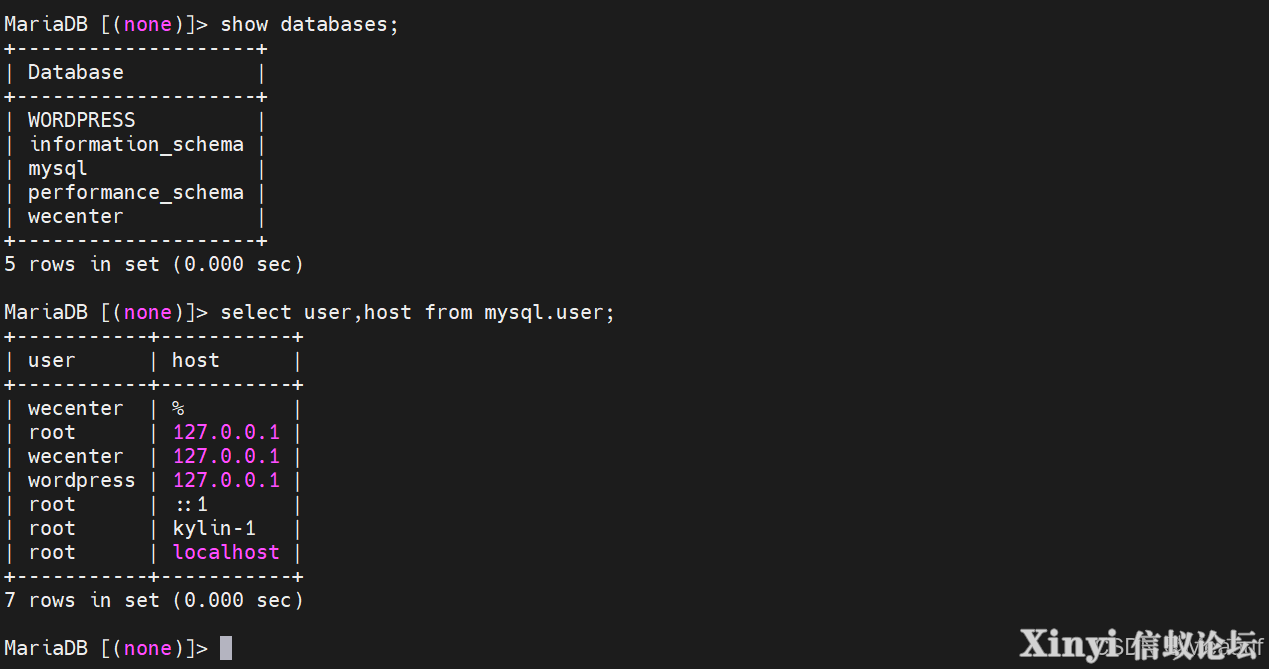This screenshot has width=1269, height=669.
Task: Click the information_schema database entry
Action: tap(136, 144)
